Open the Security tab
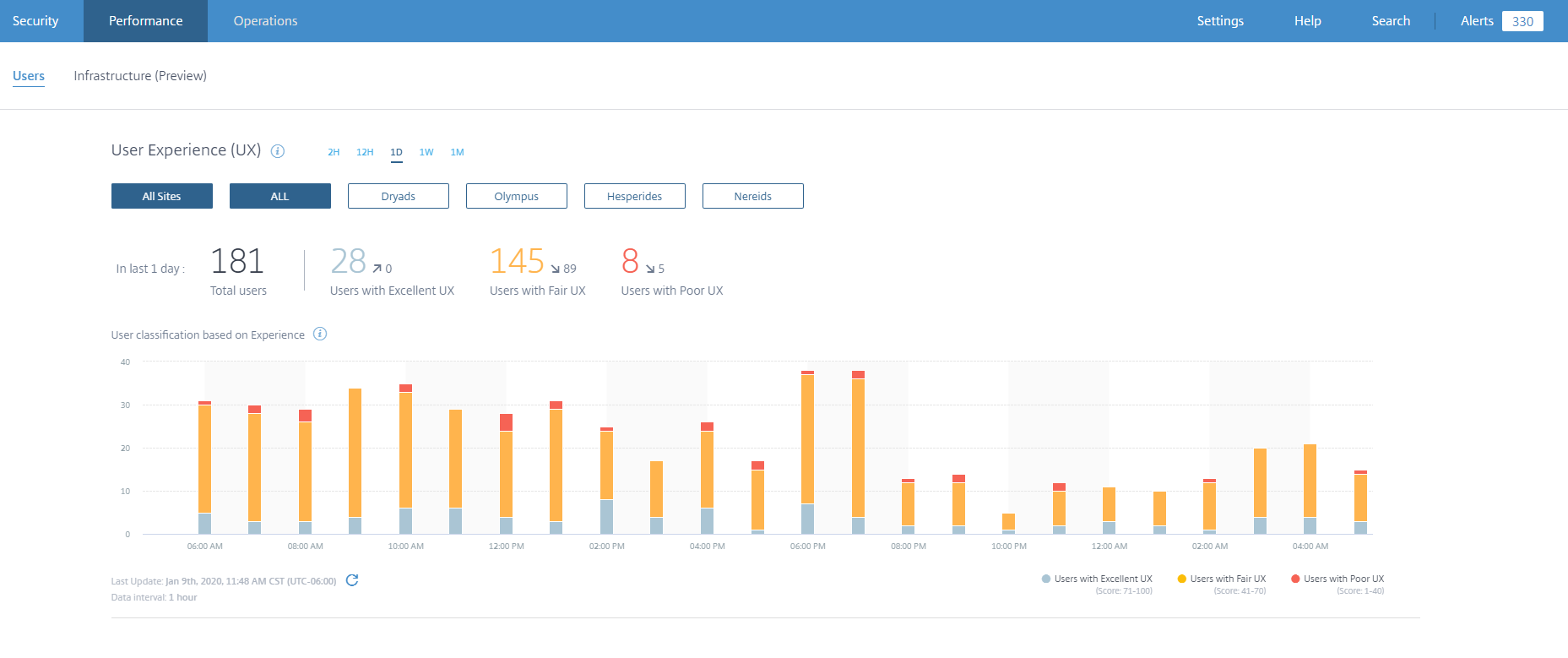Viewport: 1568px width, 658px height. point(35,21)
